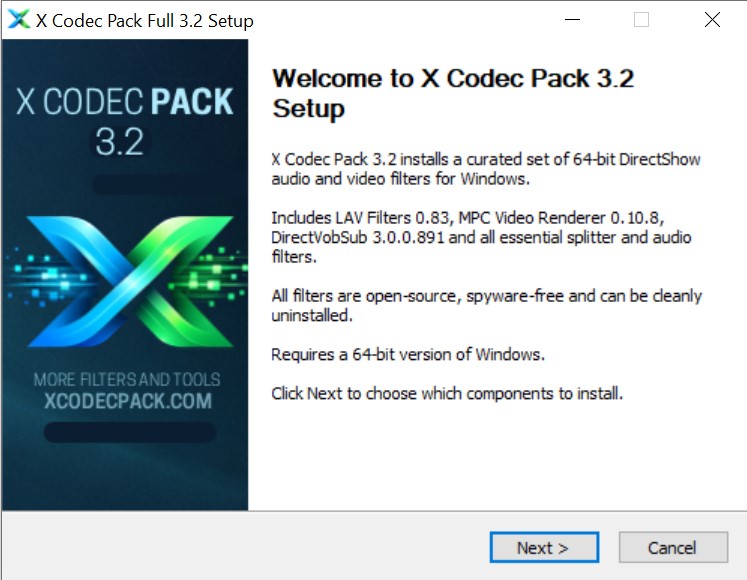Close the setup window with X
The image size is (747, 580).
click(x=712, y=20)
